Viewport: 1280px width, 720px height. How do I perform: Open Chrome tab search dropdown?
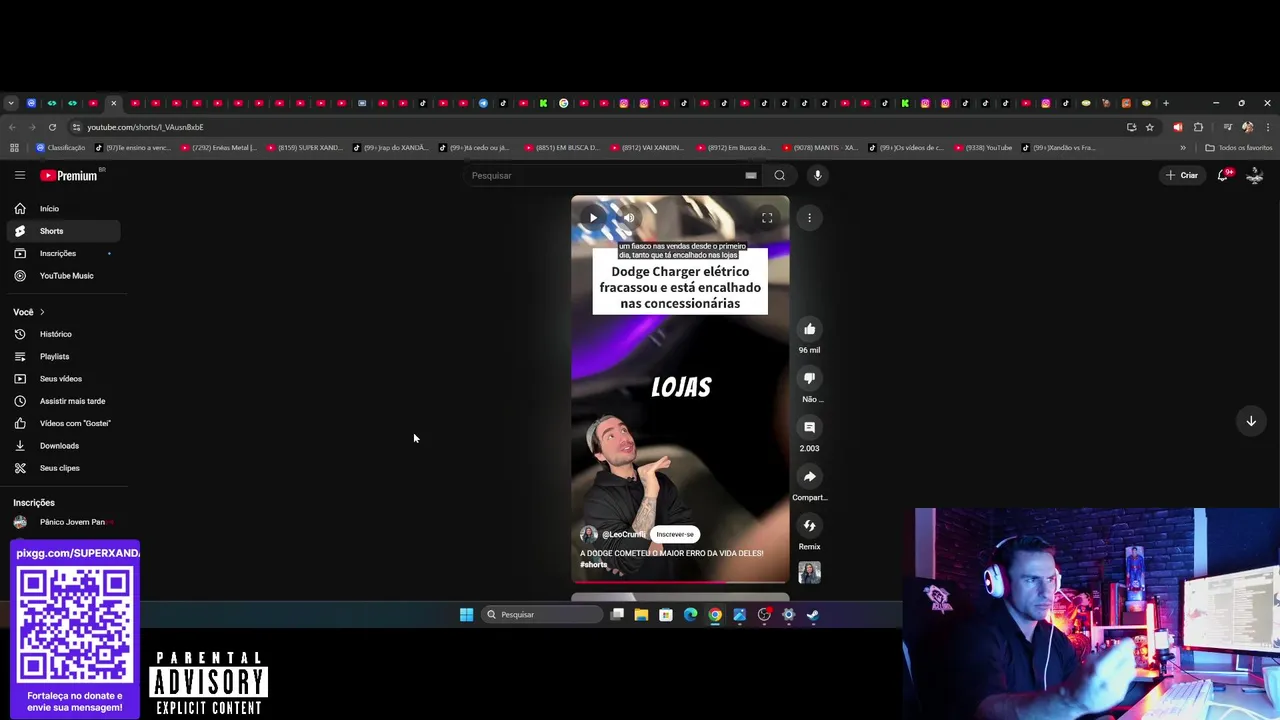coord(11,103)
